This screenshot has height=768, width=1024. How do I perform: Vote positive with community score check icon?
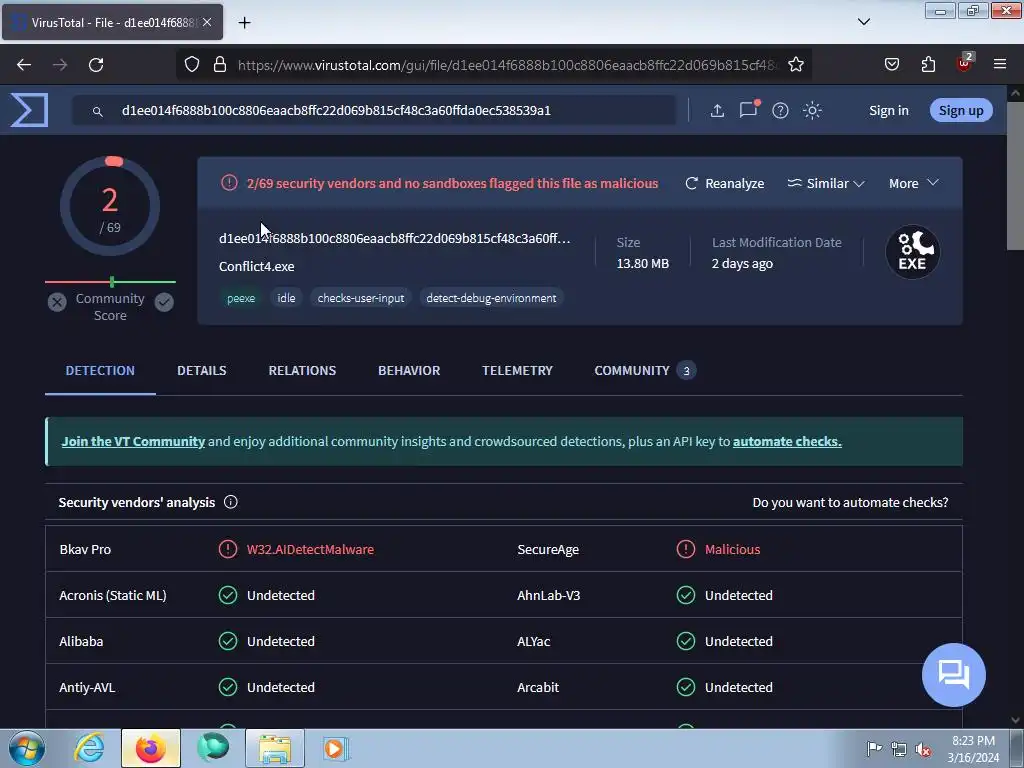click(x=164, y=302)
